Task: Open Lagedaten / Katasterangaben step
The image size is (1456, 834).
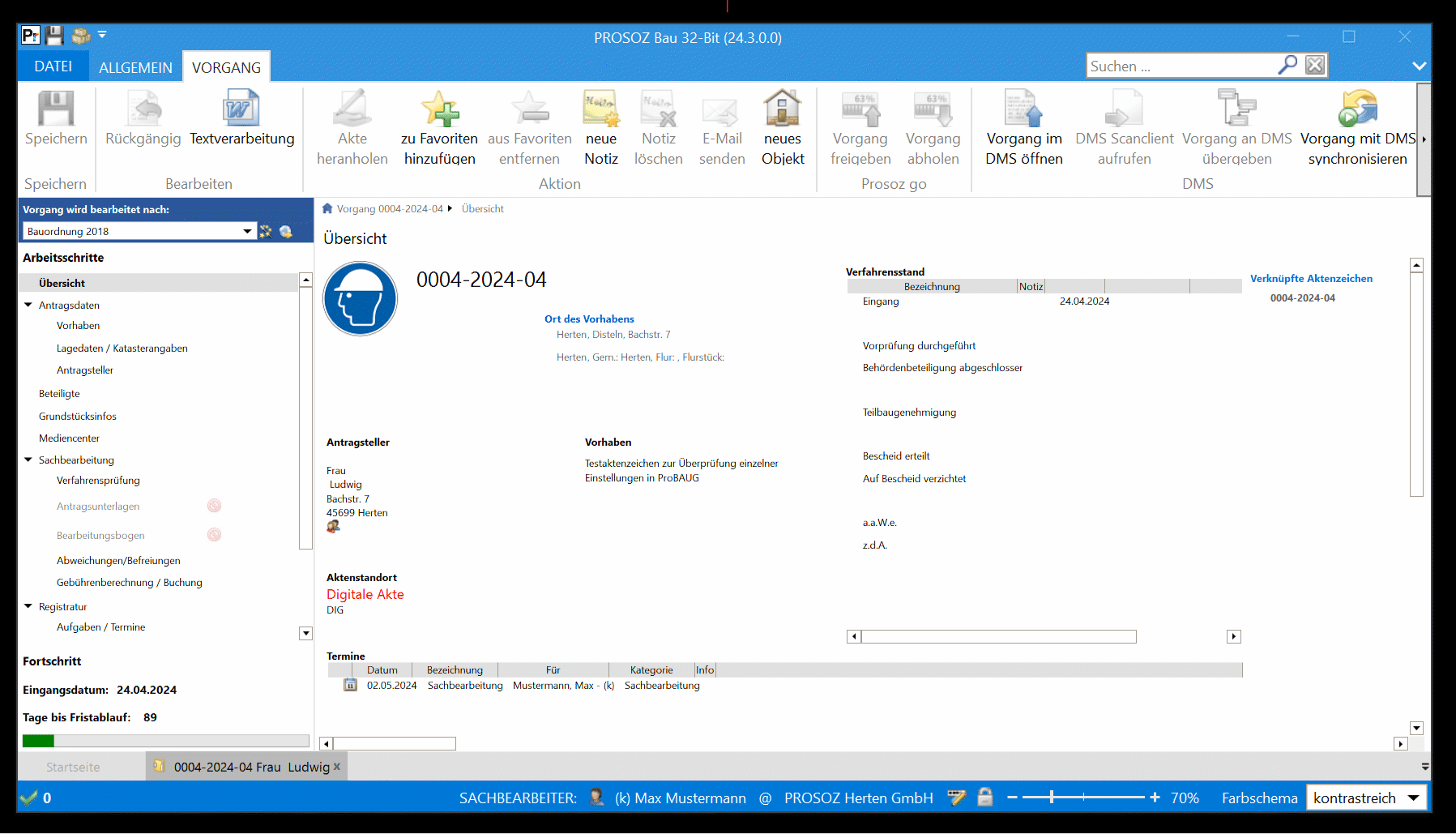Action: [122, 348]
